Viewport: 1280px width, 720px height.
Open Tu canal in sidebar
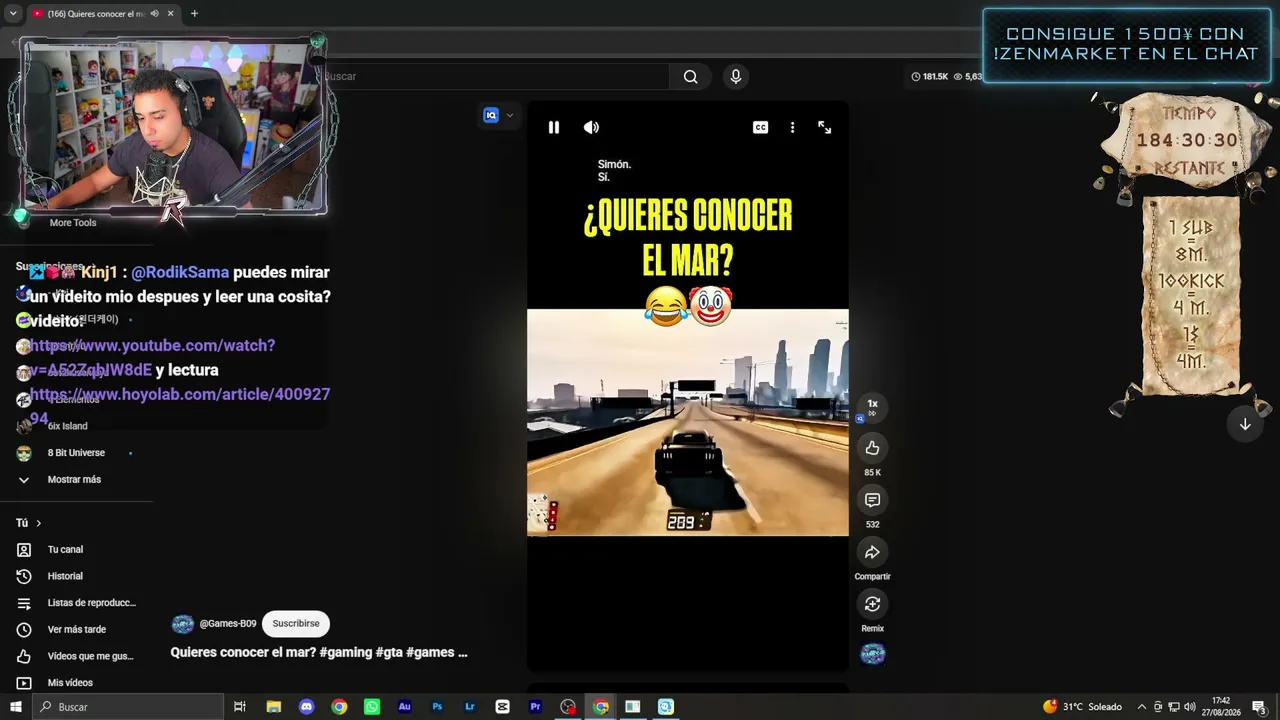pyautogui.click(x=66, y=549)
